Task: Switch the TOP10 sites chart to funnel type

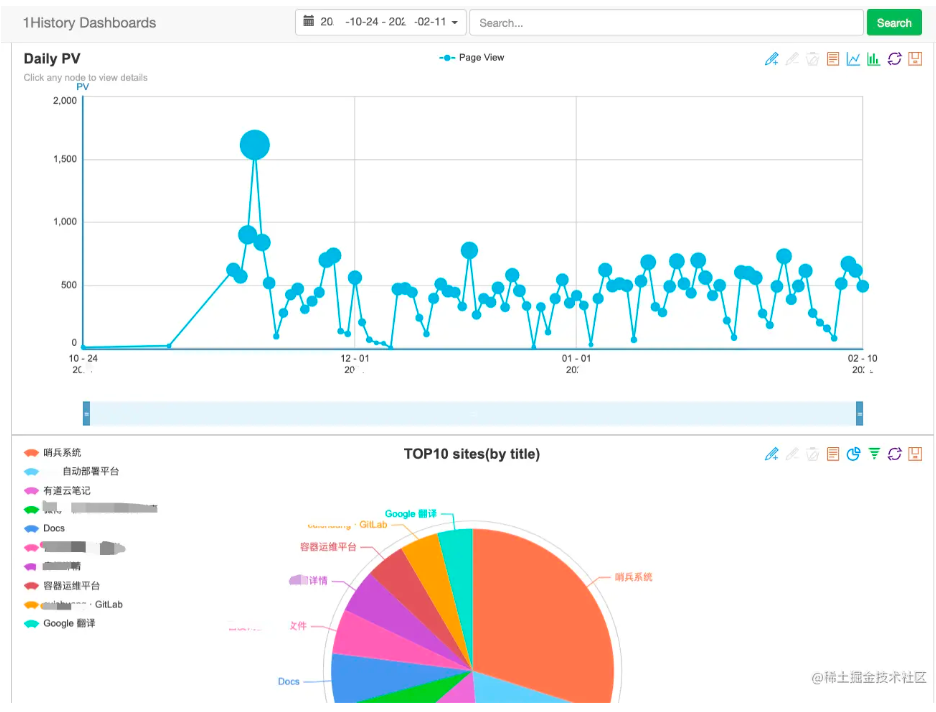Action: pos(874,454)
